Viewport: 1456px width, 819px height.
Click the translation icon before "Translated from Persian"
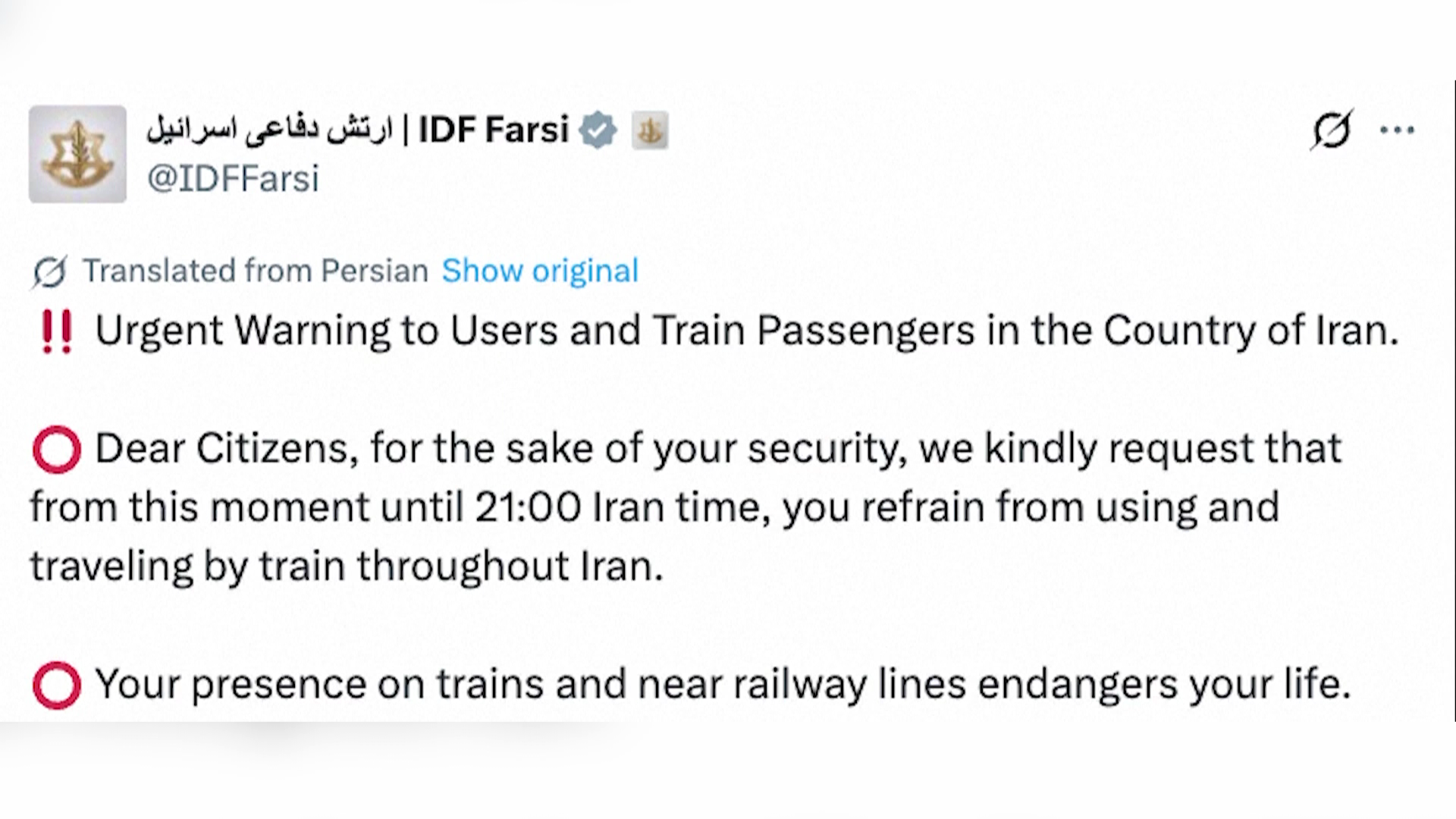coord(50,271)
